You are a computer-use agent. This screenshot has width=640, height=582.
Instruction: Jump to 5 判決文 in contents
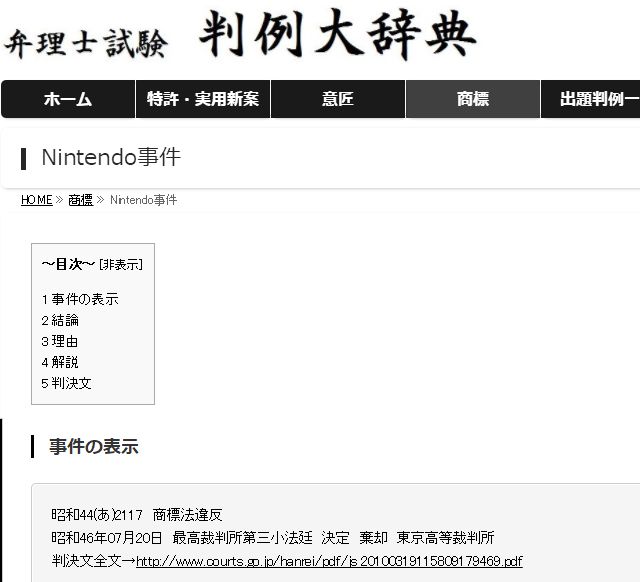pos(66,383)
